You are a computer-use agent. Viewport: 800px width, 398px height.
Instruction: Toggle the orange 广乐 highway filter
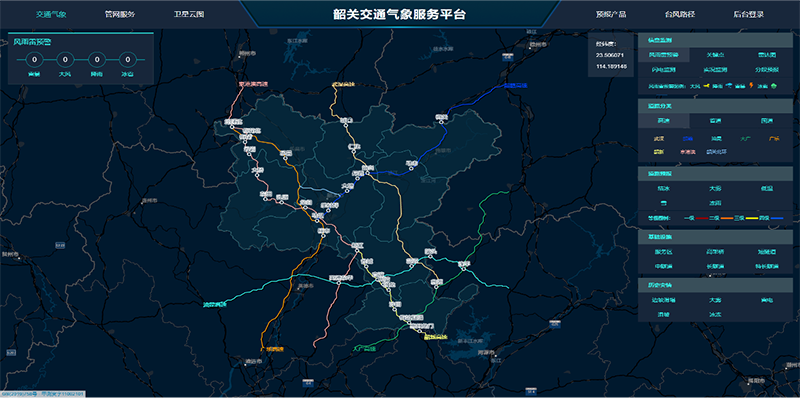(x=774, y=138)
